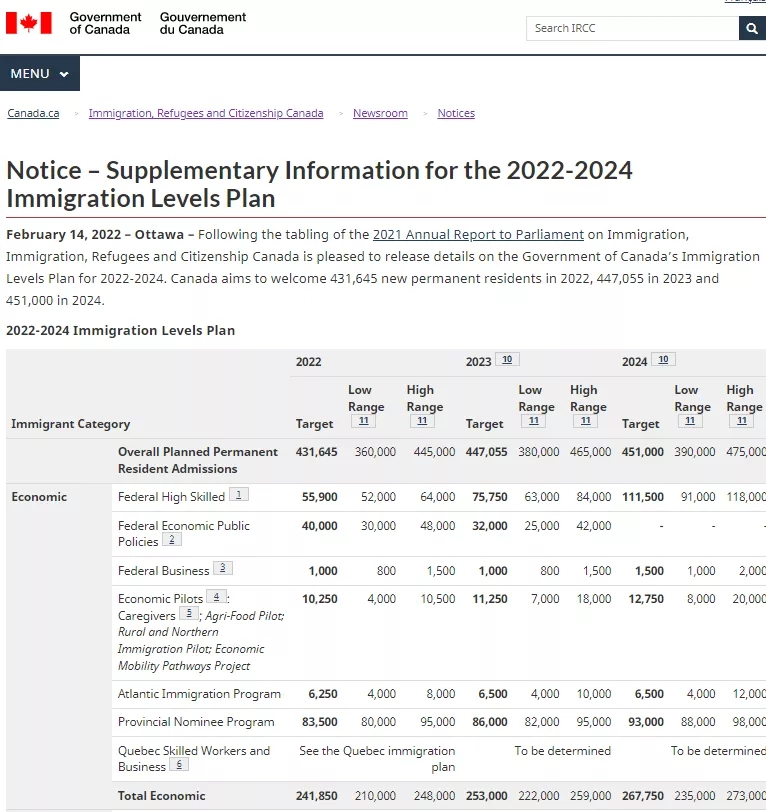Click inside the Search IRCC field
Screen dimensions: 766x812
click(x=632, y=28)
